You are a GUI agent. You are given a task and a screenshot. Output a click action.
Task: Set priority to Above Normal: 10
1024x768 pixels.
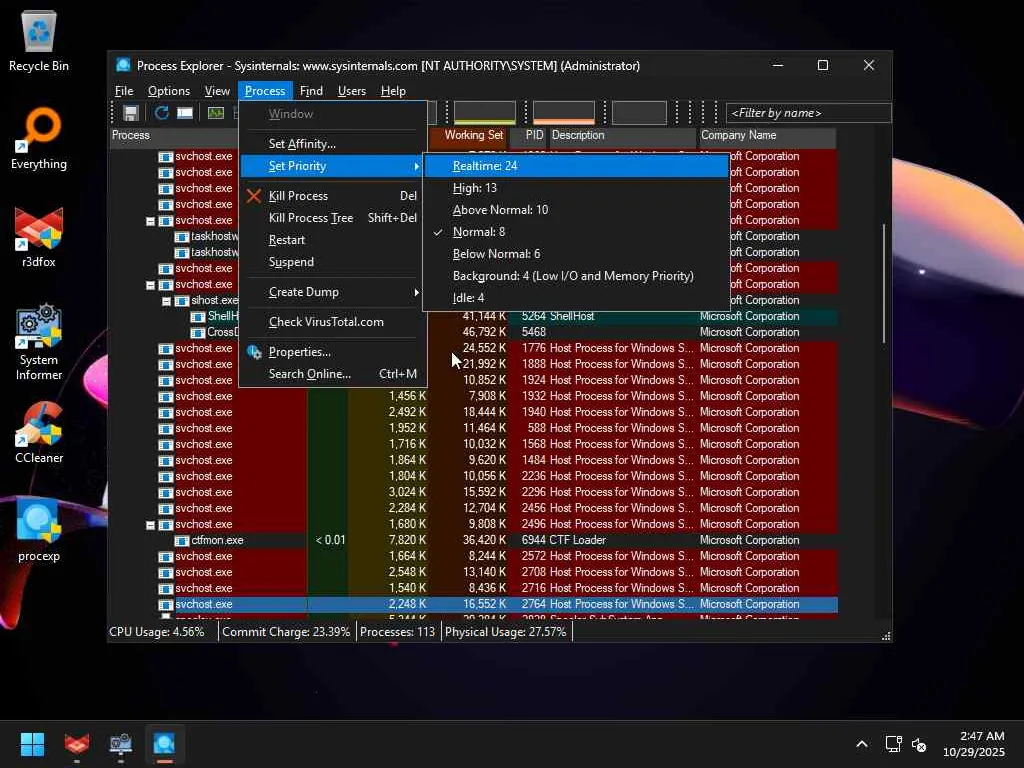(x=576, y=210)
